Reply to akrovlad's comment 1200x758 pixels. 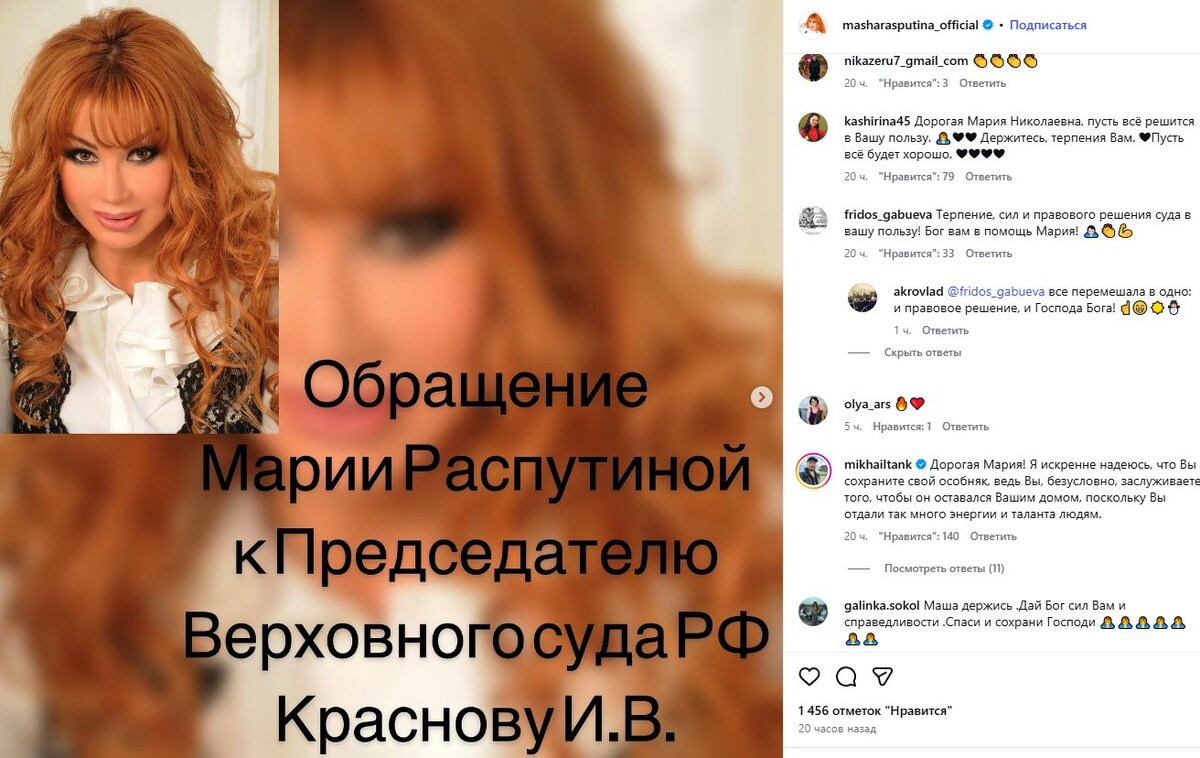coord(945,331)
